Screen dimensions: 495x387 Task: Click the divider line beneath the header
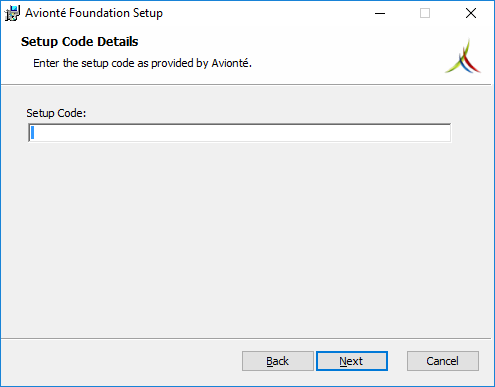246,85
